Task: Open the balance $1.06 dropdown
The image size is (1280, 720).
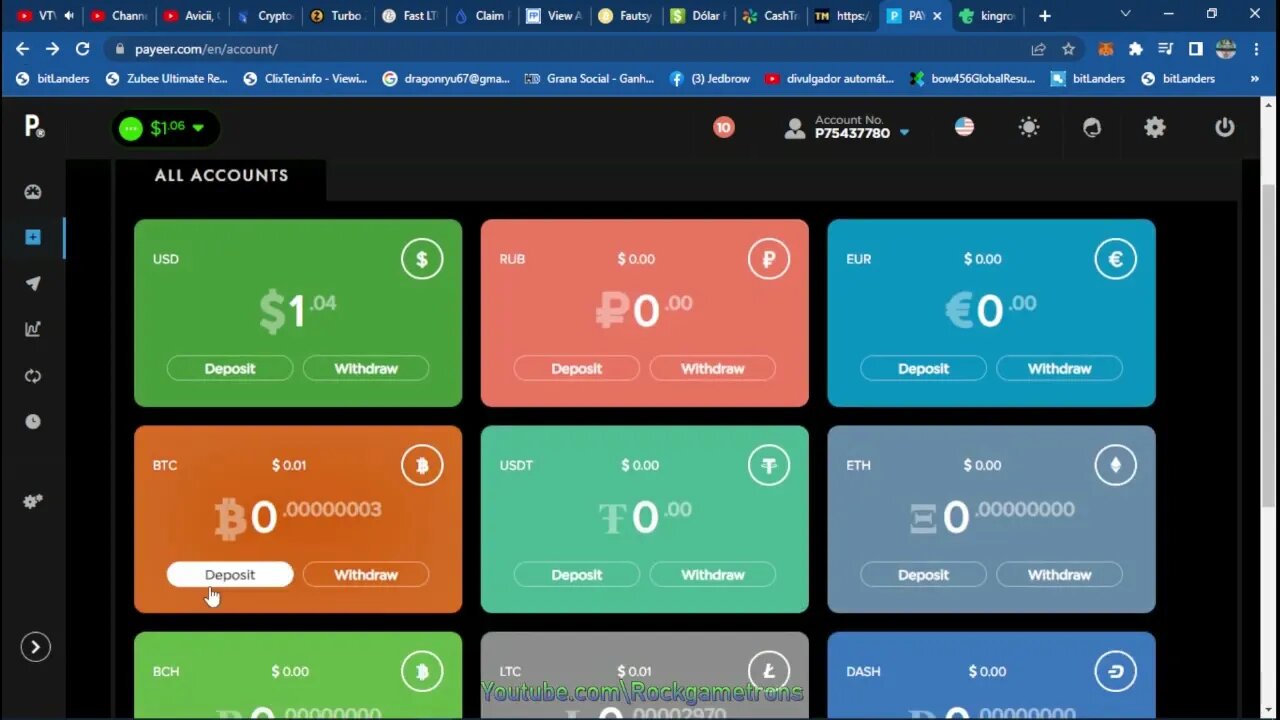Action: [164, 127]
